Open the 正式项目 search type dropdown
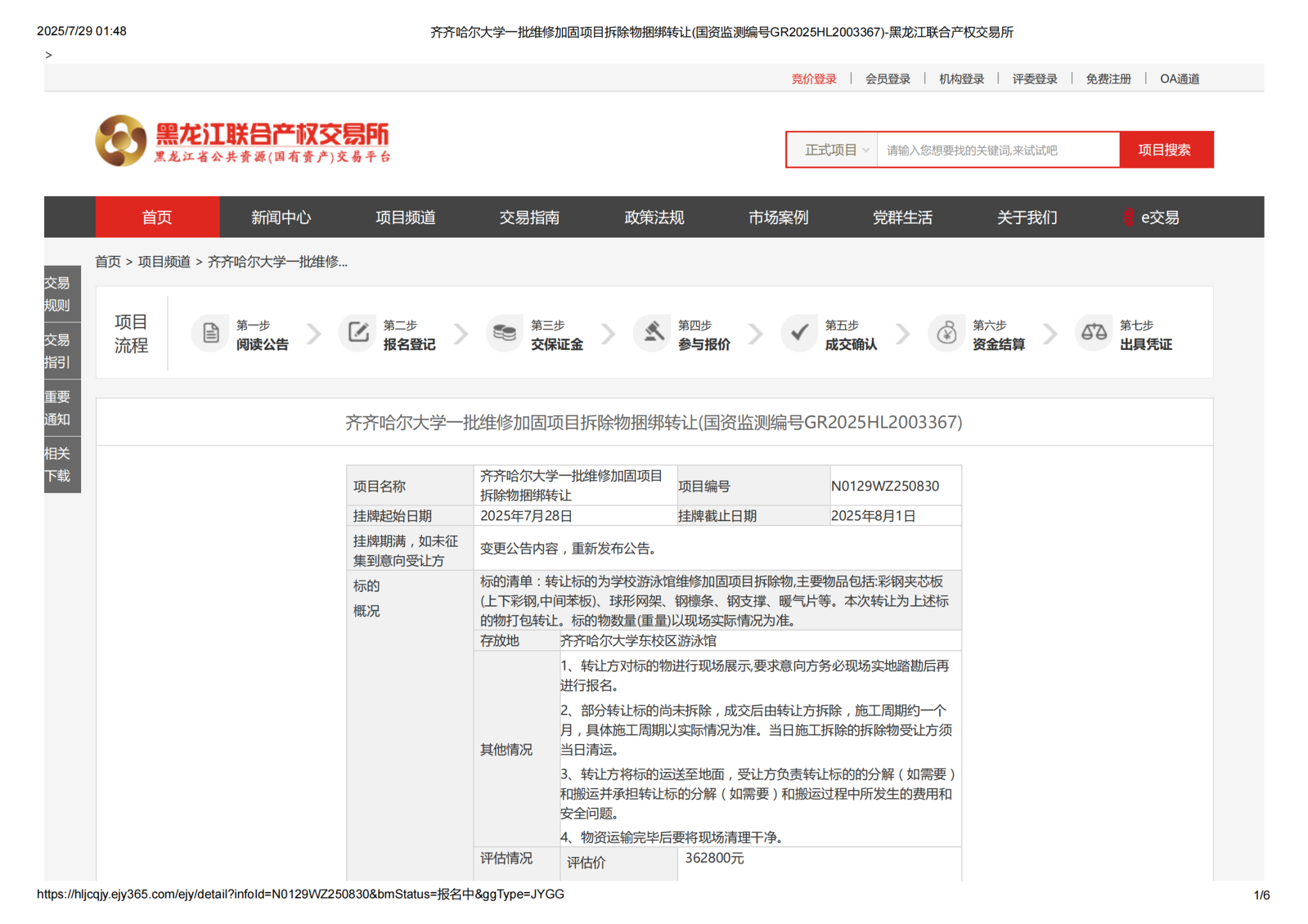The width and height of the screenshot is (1308, 924). (833, 150)
